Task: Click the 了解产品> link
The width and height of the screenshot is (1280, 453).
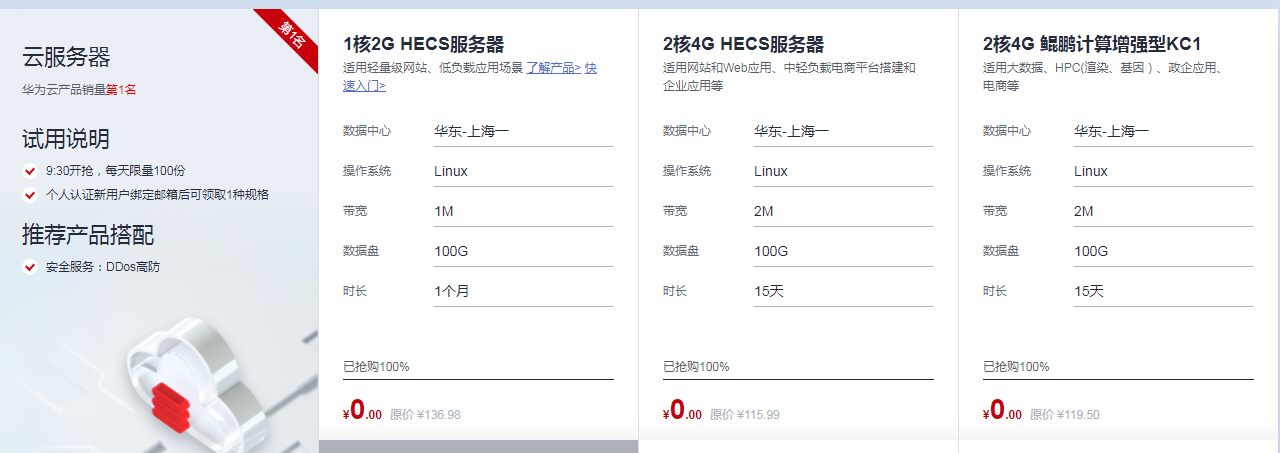Action: pos(554,68)
